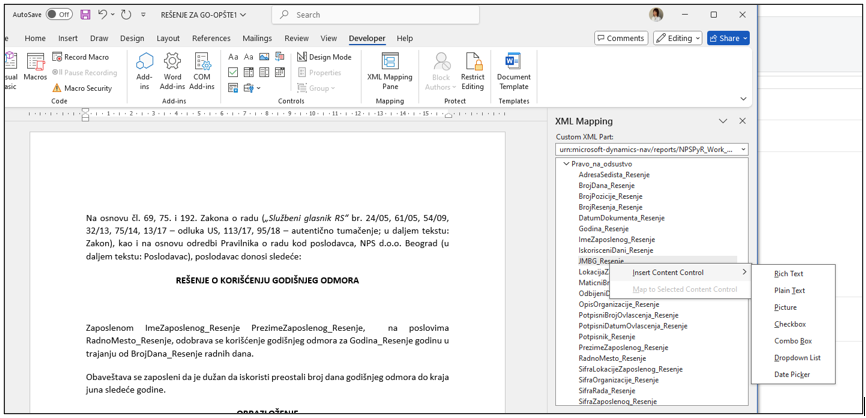This screenshot has width=866, height=418.
Task: Click the Share button
Action: tap(727, 38)
